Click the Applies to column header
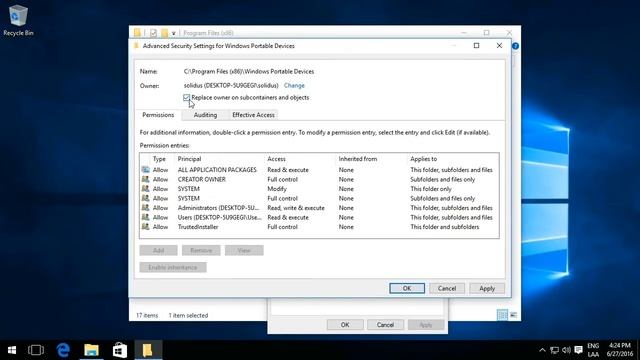640x360 pixels. pyautogui.click(x=424, y=159)
